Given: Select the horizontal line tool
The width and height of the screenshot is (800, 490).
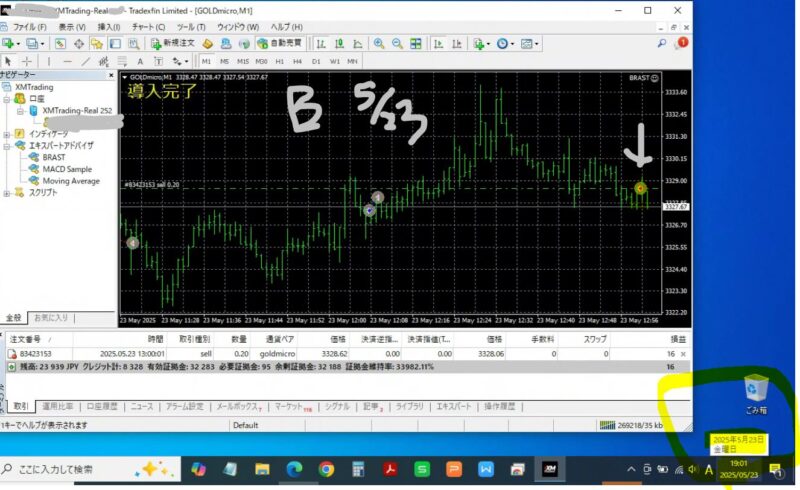Looking at the screenshot, I should point(67,61).
